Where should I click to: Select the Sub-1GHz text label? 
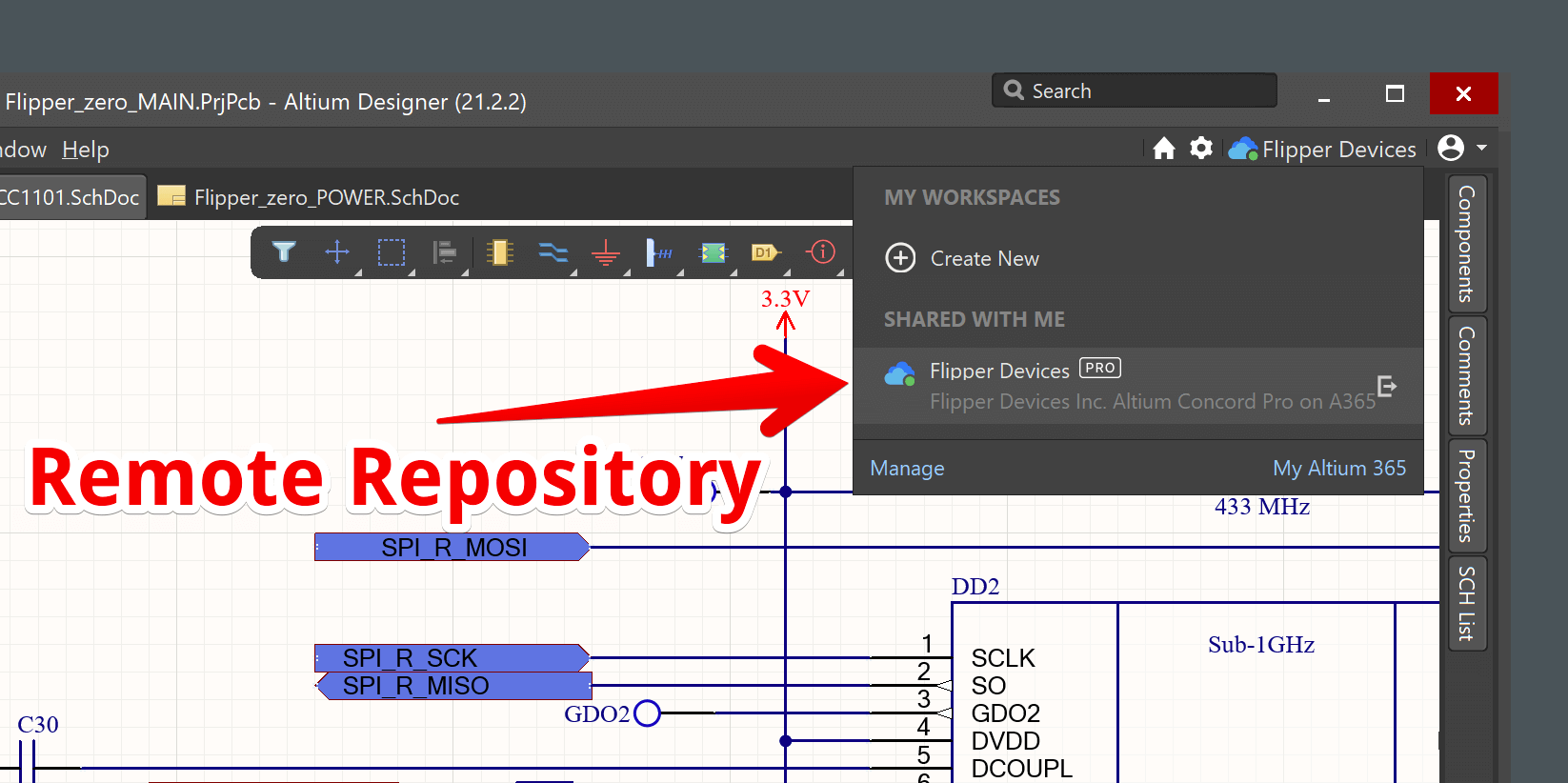1261,645
